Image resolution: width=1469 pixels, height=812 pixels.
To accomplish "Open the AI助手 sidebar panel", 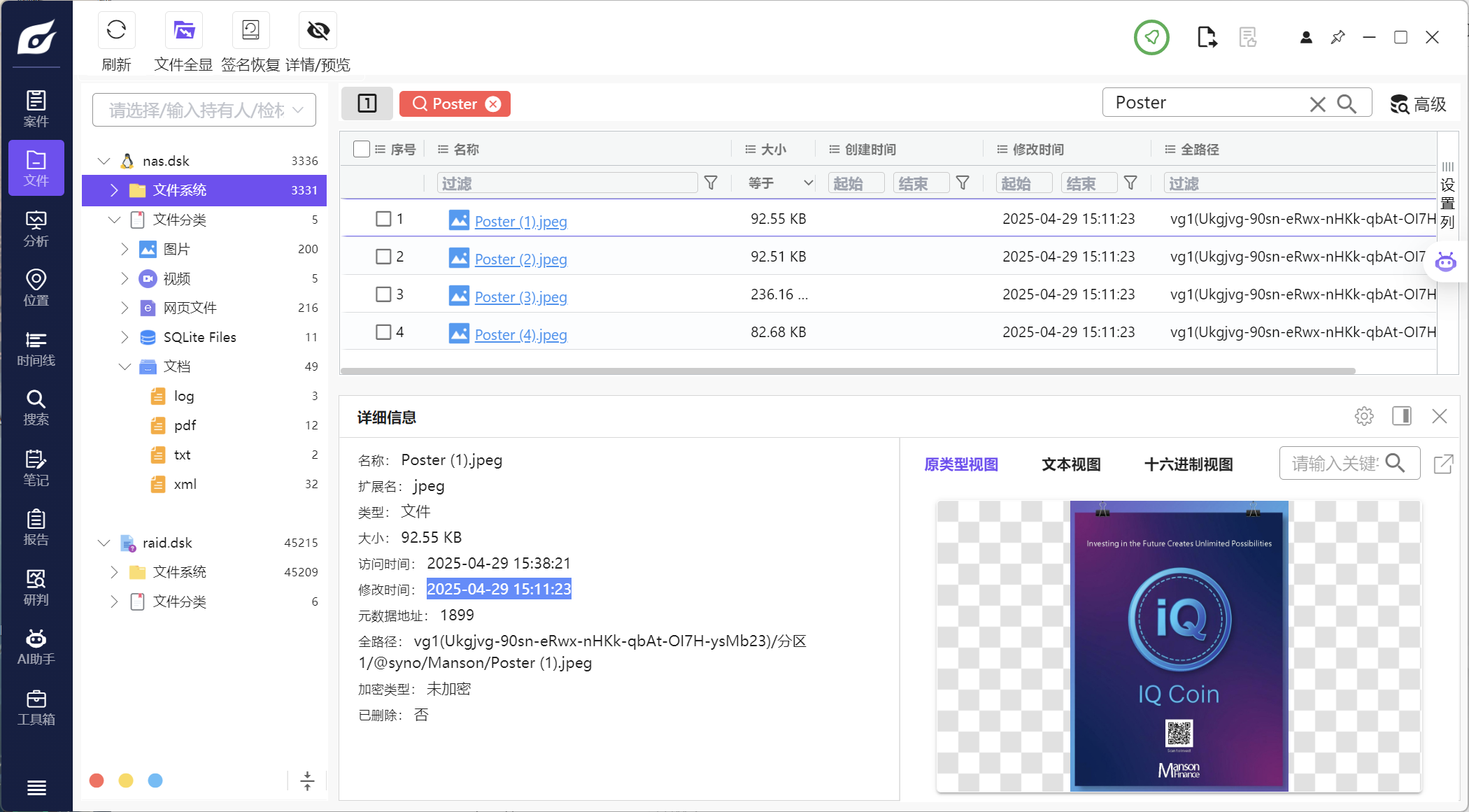I will click(36, 647).
